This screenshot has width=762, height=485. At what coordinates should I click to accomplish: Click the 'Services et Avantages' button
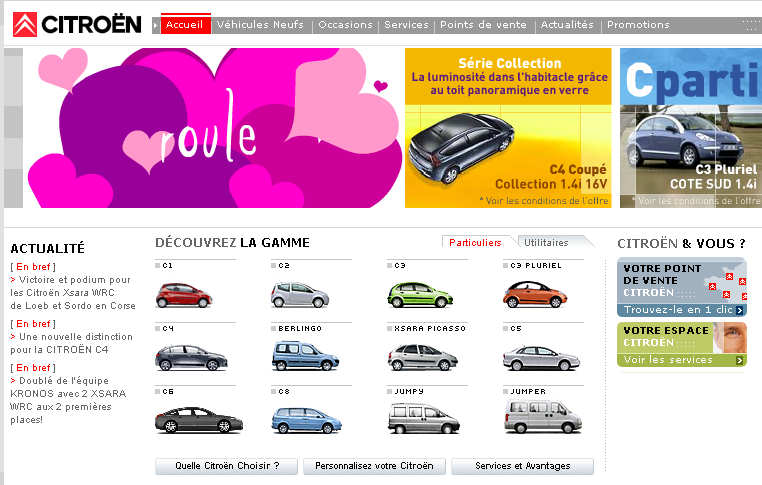coord(522,466)
